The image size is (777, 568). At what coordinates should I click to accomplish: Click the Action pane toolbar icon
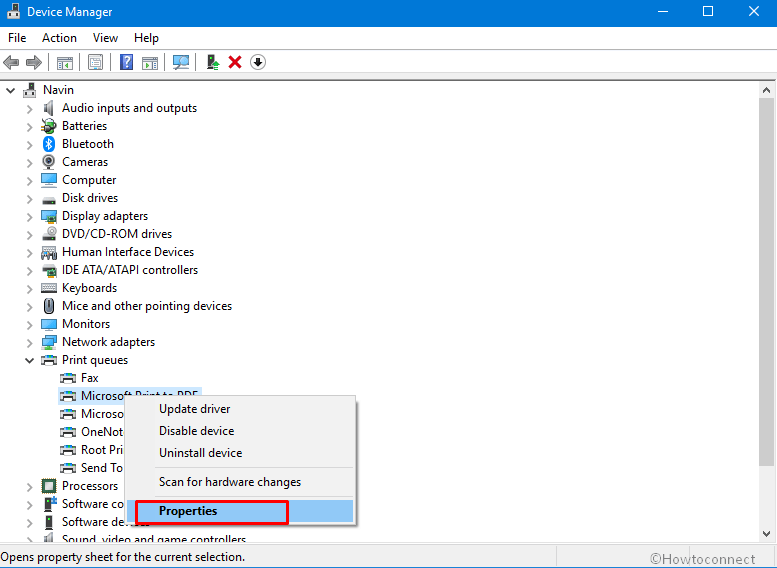point(150,62)
